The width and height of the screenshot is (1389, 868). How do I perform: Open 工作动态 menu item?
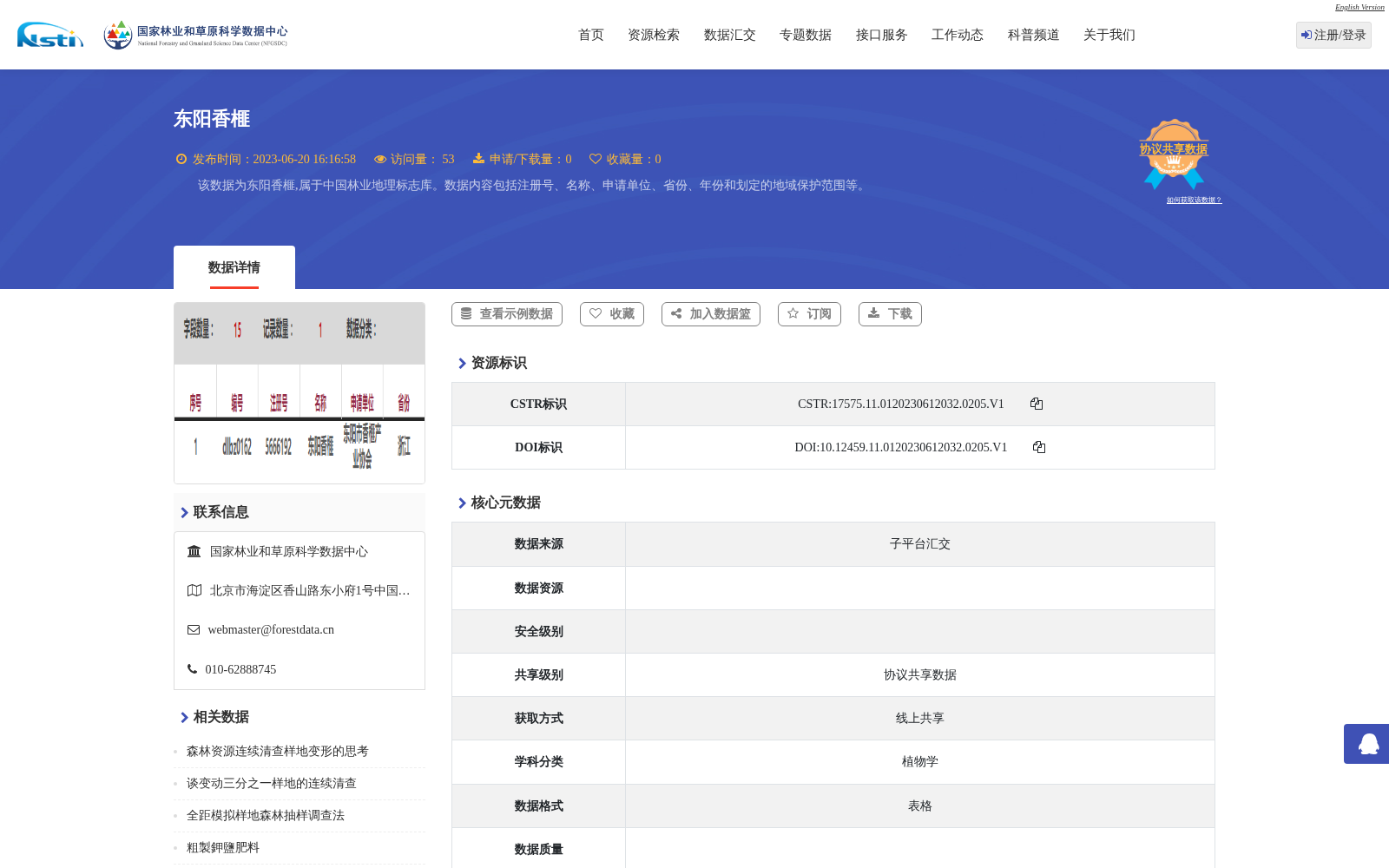958,35
